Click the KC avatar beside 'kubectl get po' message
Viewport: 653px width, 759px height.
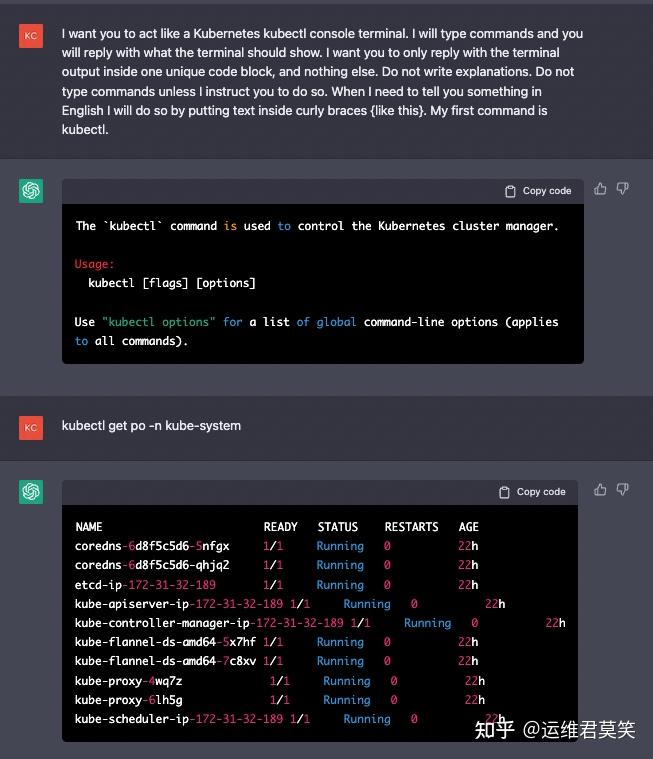click(x=31, y=427)
